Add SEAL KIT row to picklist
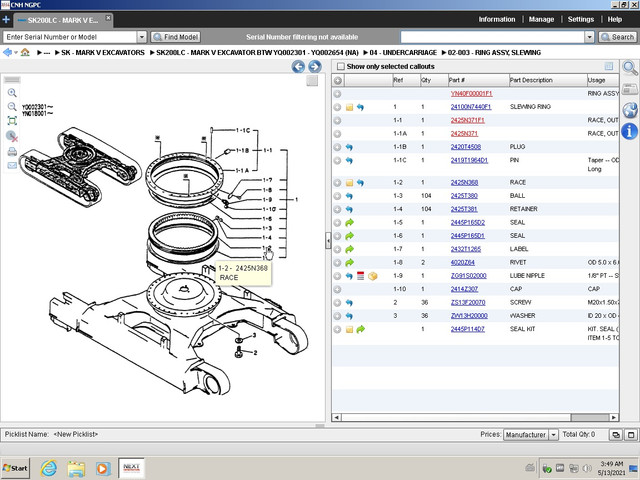640x480 pixels. 337,329
